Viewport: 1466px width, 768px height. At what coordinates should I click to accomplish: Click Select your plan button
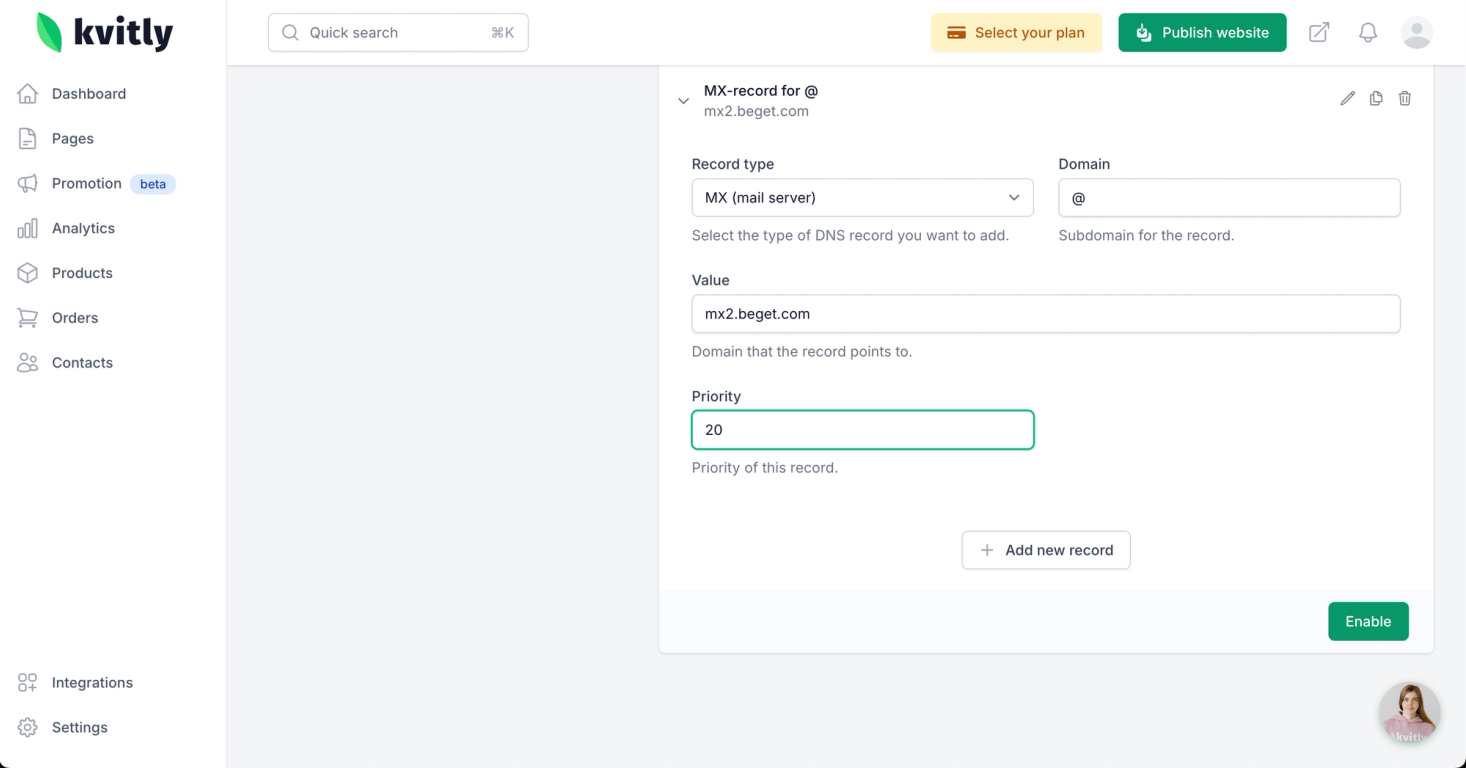(1016, 33)
